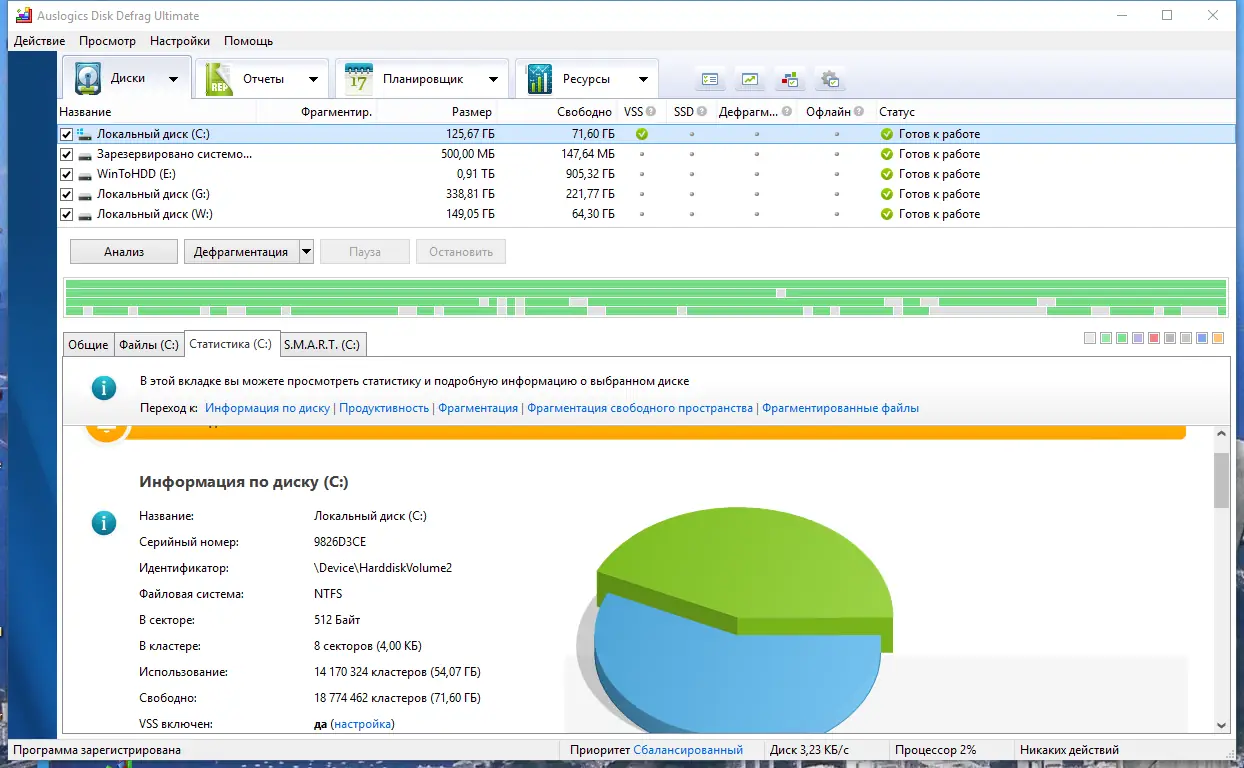
Task: Click the Анализ button
Action: tap(124, 252)
